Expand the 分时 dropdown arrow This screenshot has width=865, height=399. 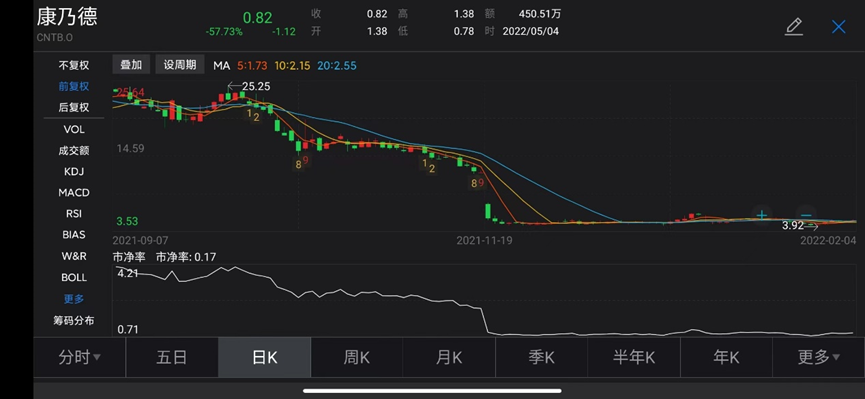[x=97, y=358]
